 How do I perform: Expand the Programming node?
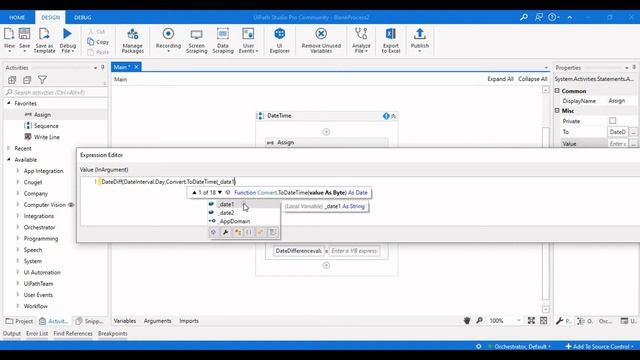[x=18, y=238]
